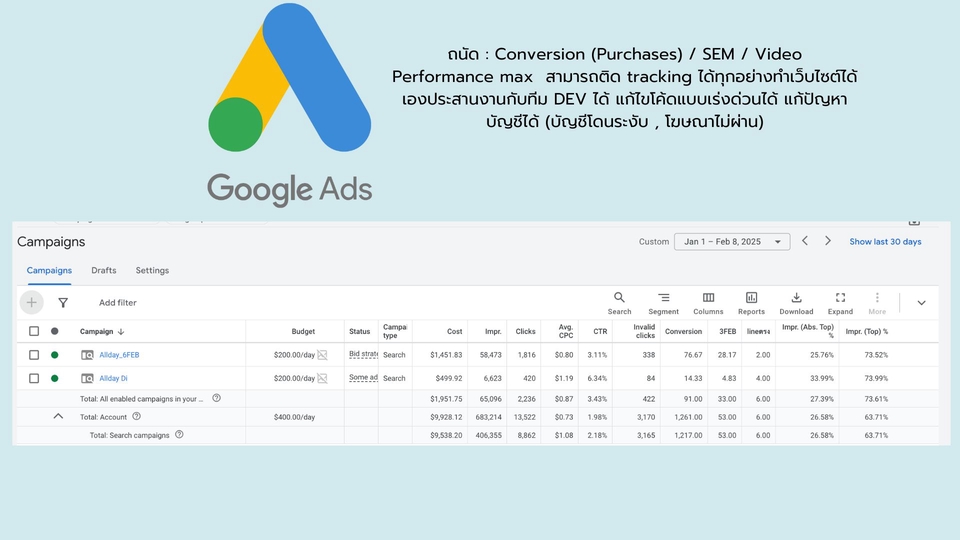Image resolution: width=960 pixels, height=540 pixels.
Task: Click Show last 30 days link
Action: (885, 242)
